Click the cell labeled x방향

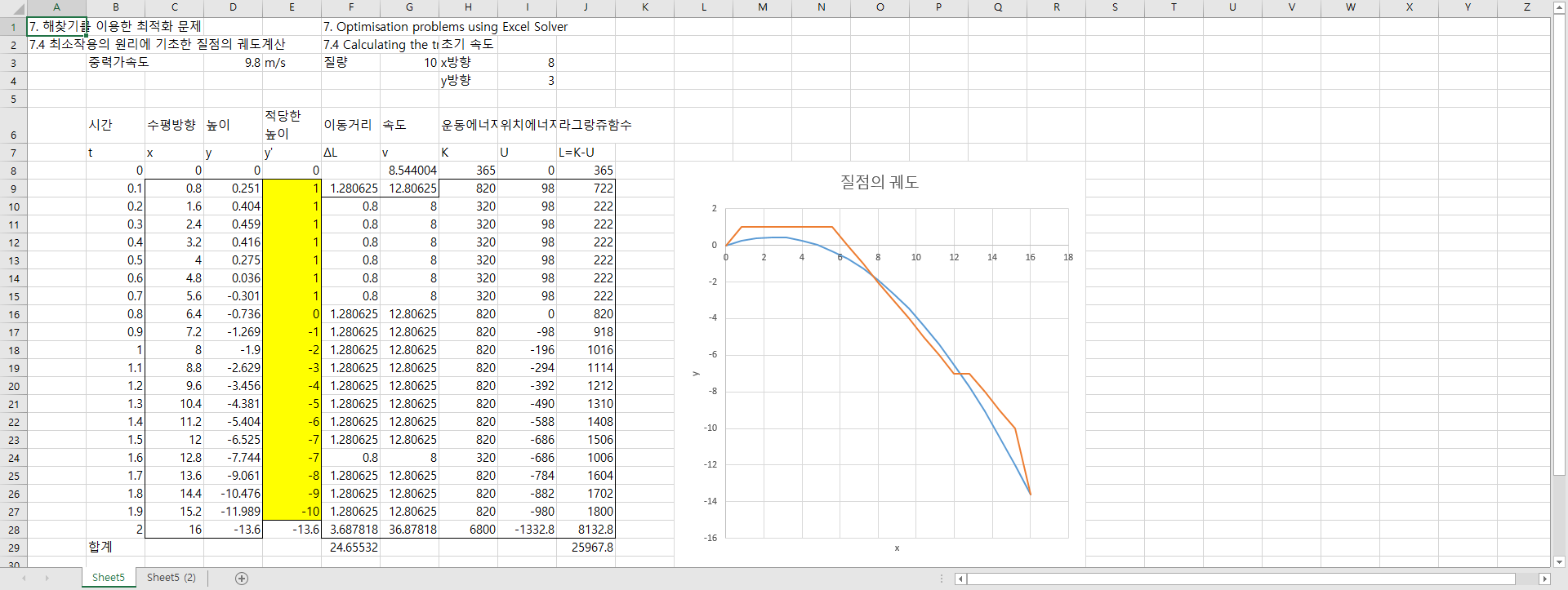pos(468,63)
